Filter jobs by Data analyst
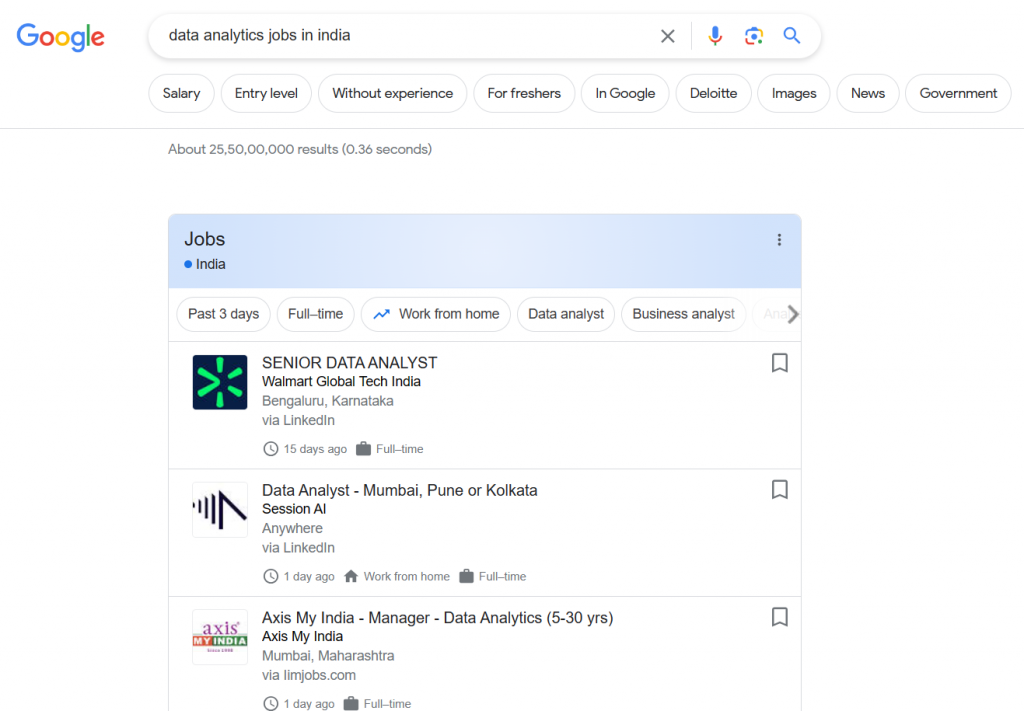 (566, 314)
